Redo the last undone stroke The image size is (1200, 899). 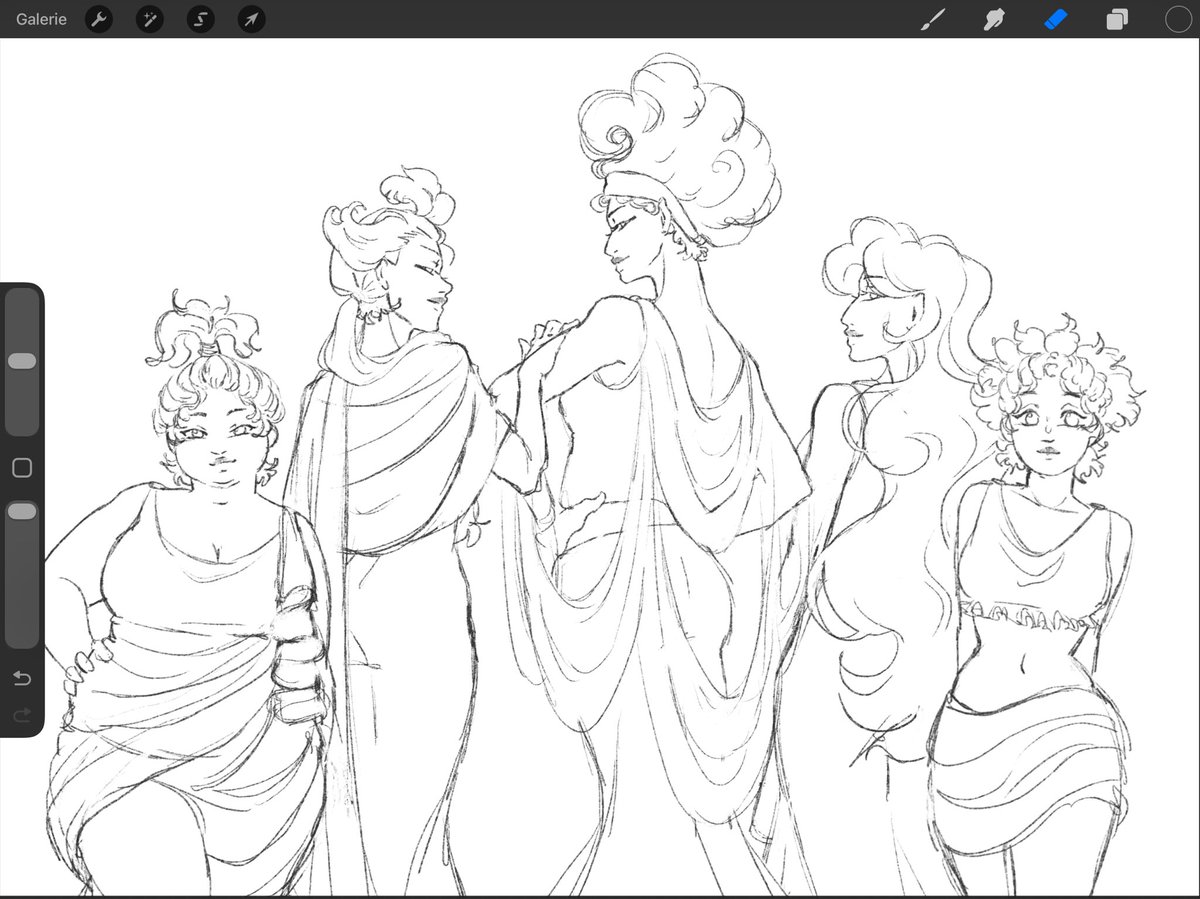tap(22, 714)
